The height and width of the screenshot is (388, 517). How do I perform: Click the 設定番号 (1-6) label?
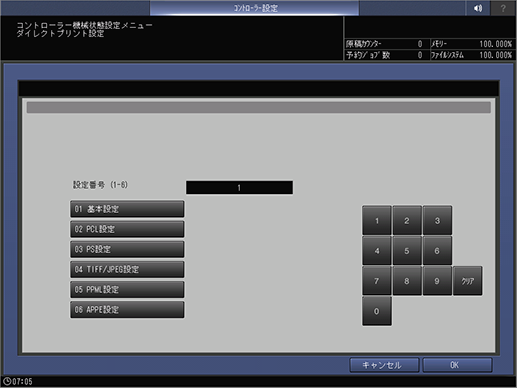tap(100, 185)
